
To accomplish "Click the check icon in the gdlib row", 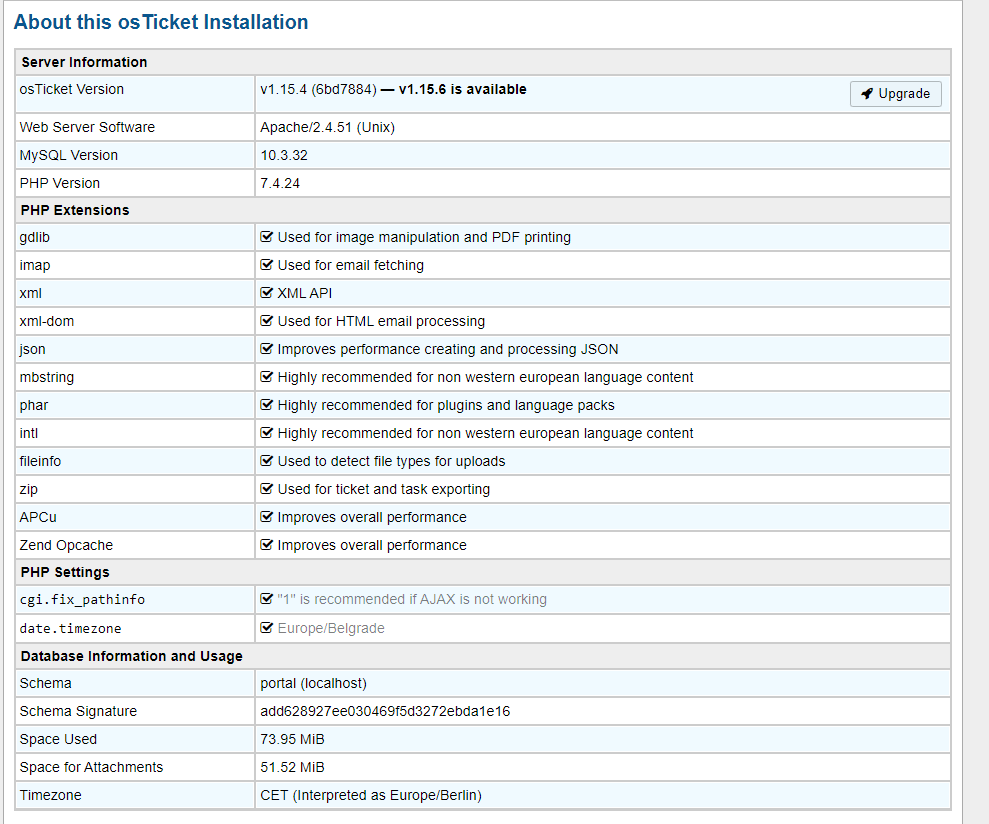I will [267, 237].
